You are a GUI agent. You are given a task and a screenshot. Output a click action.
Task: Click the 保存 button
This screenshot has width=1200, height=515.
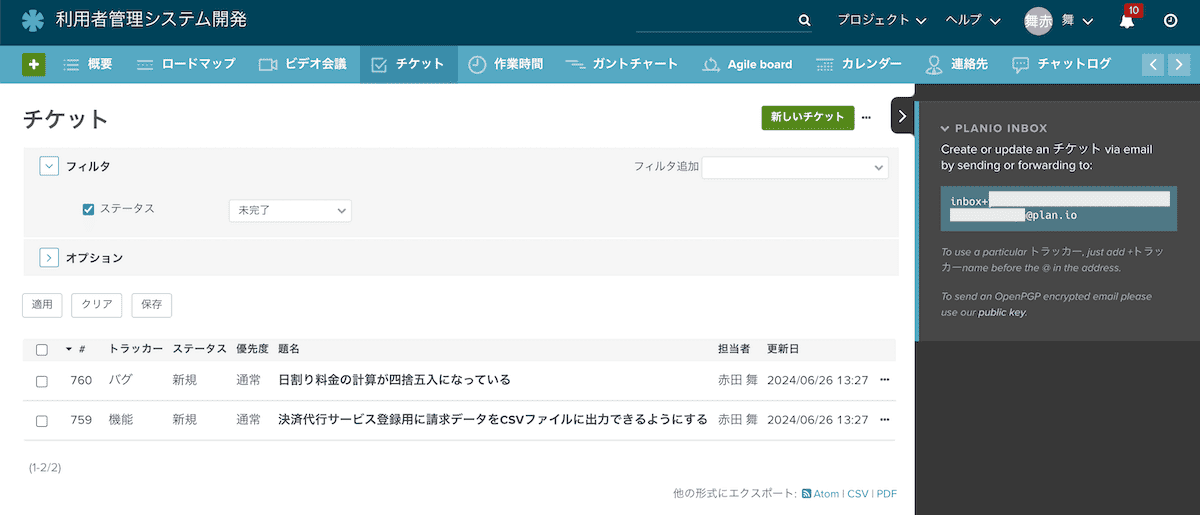[x=152, y=305]
